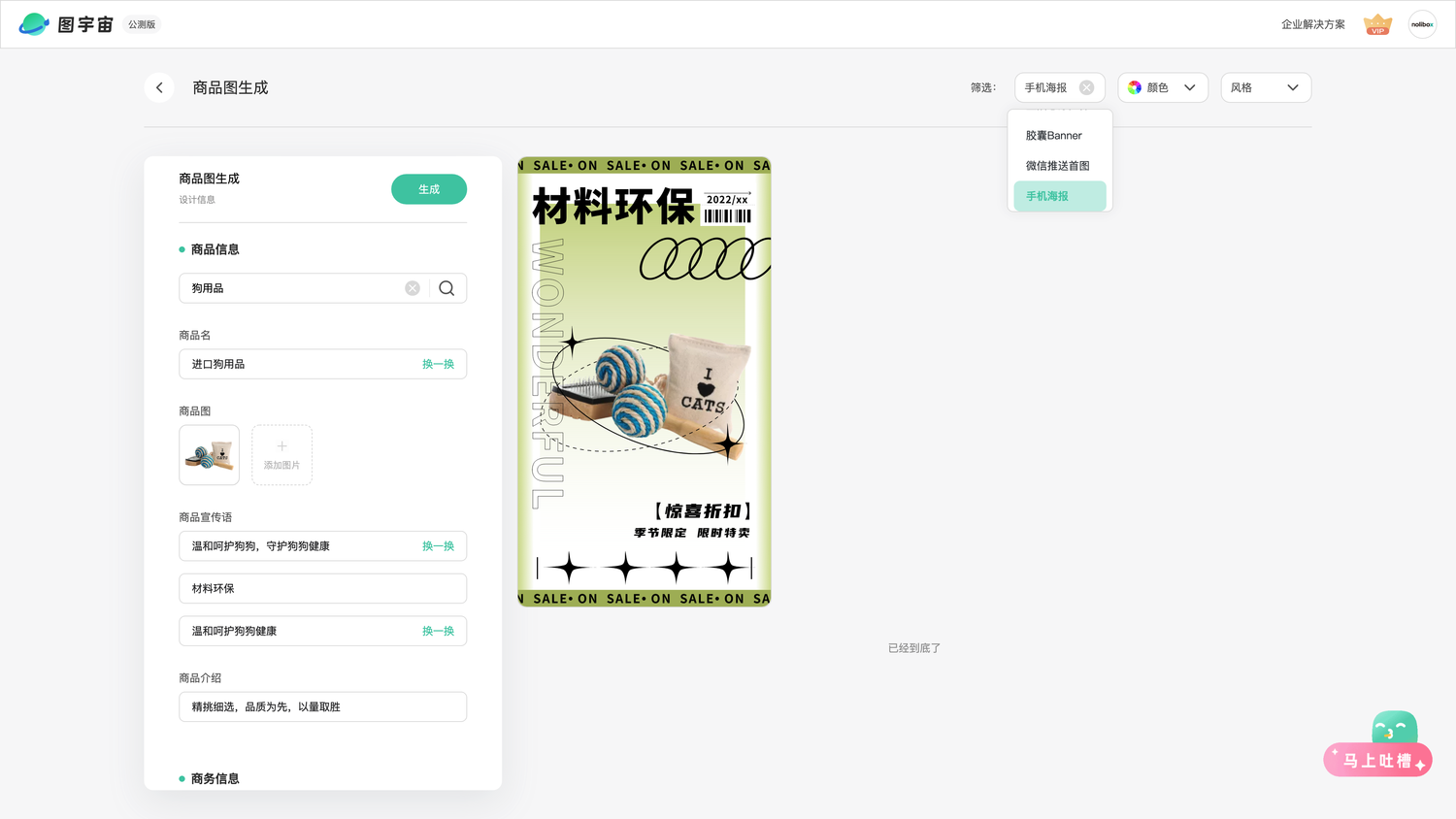This screenshot has height=819, width=1456.
Task: Click the 温和呵护狗狗健康 text field
Action: [x=322, y=631]
